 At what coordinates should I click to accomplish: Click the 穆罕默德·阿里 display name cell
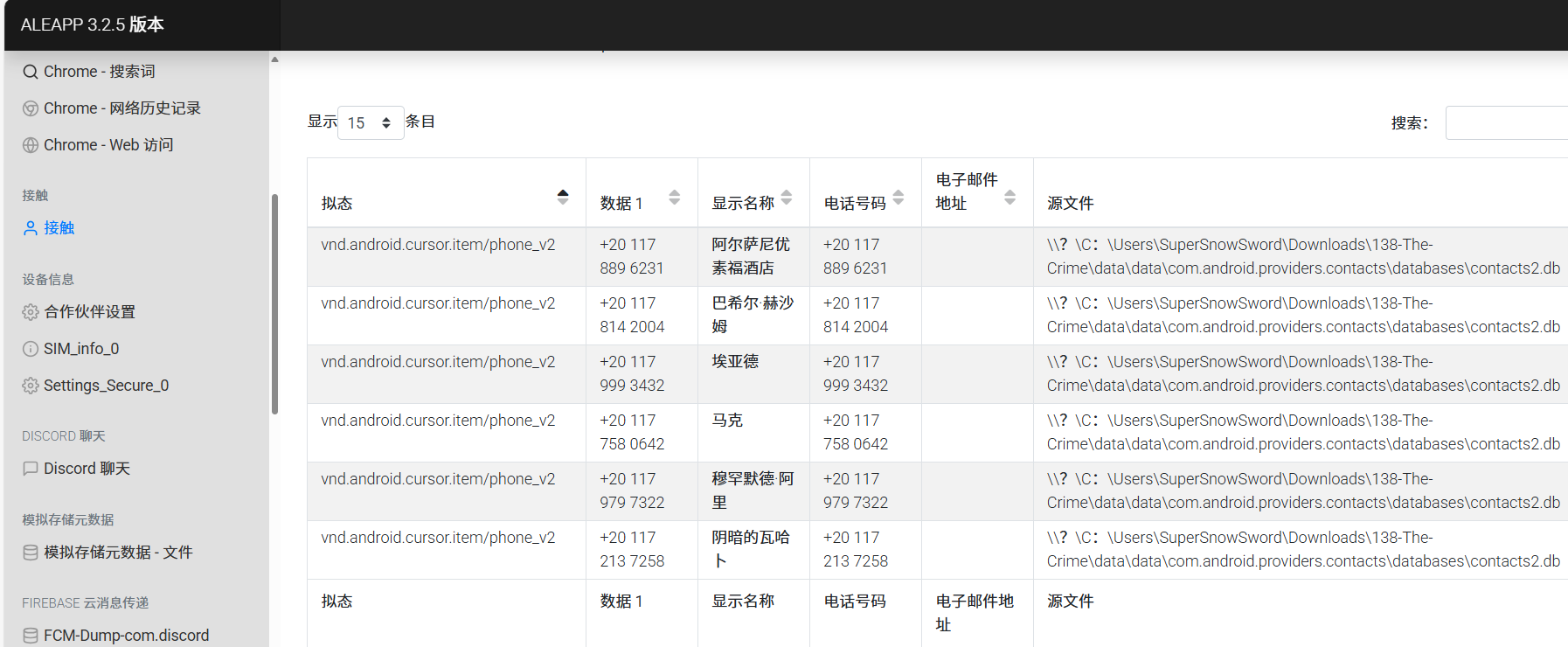(x=753, y=490)
